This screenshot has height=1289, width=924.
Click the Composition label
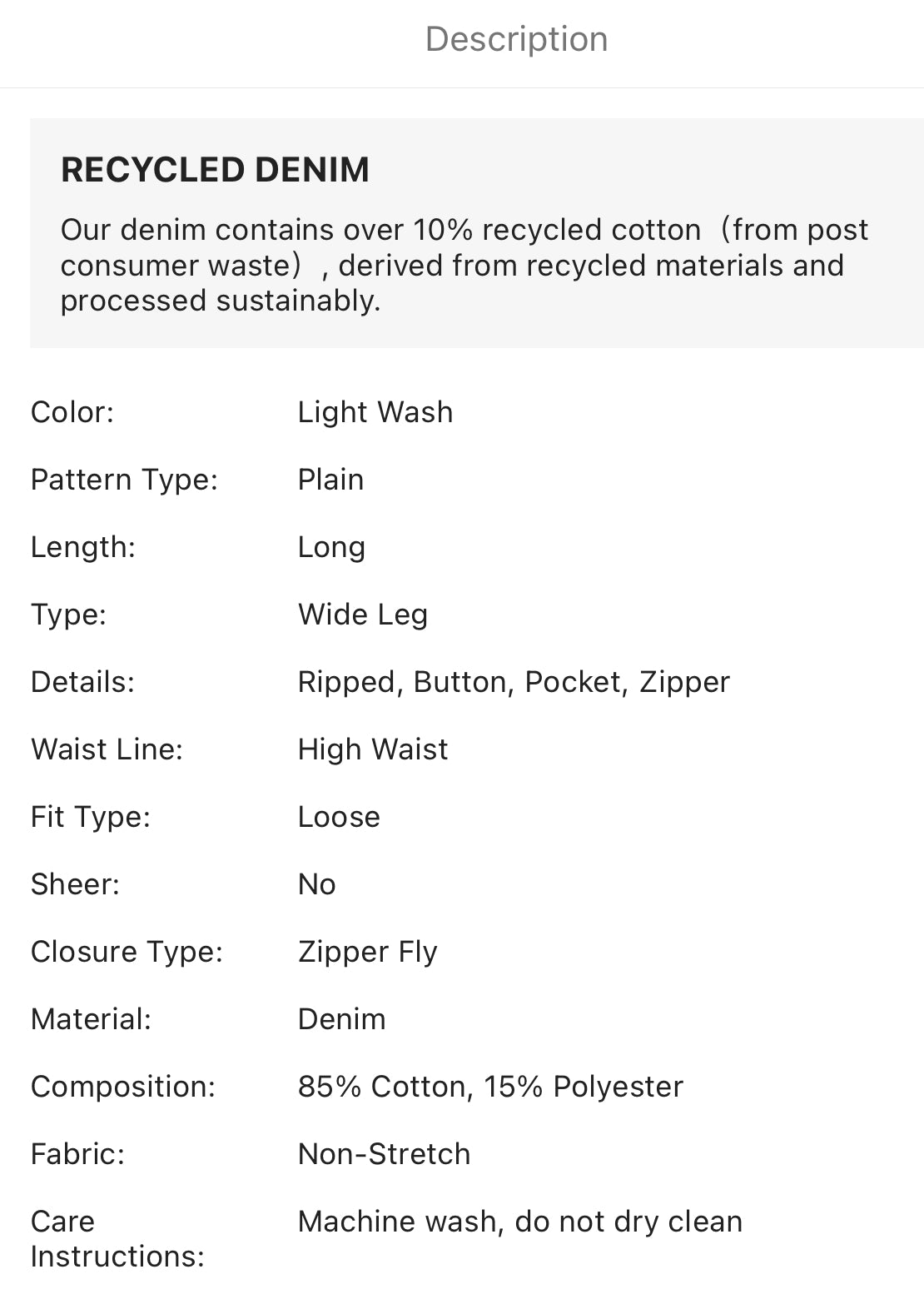[x=122, y=1087]
